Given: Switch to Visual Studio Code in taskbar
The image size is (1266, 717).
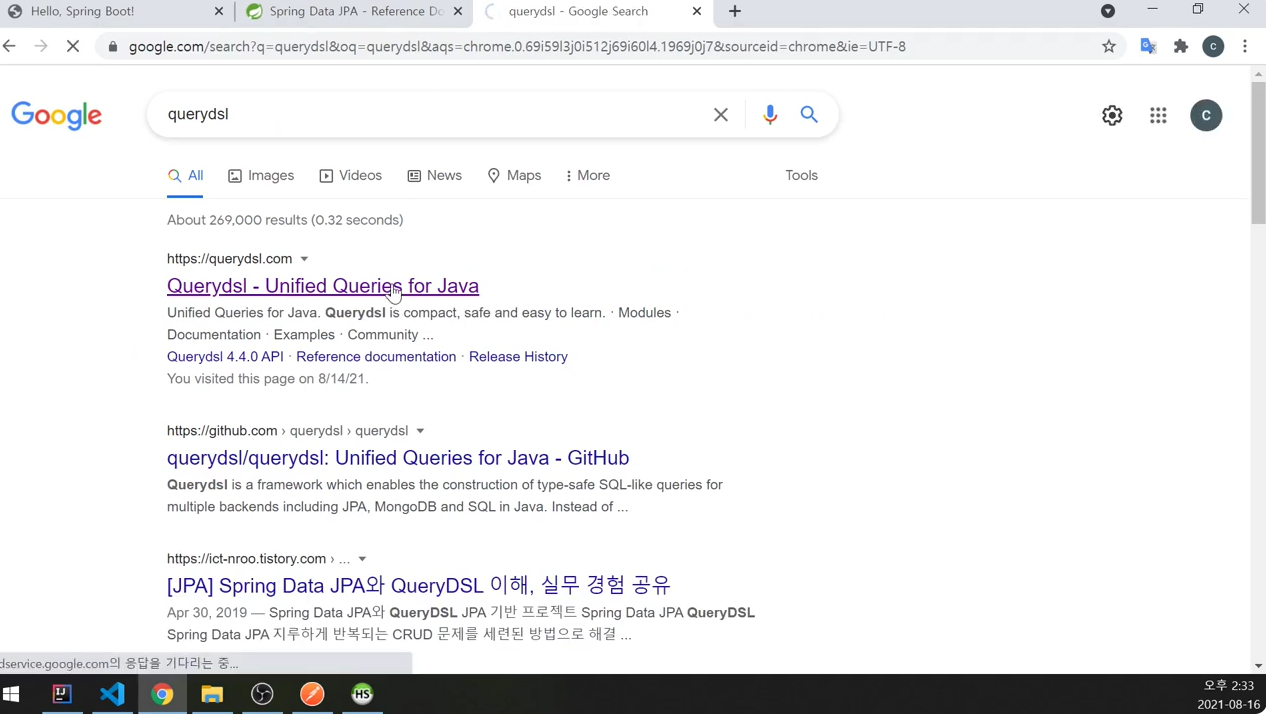Looking at the screenshot, I should (112, 694).
